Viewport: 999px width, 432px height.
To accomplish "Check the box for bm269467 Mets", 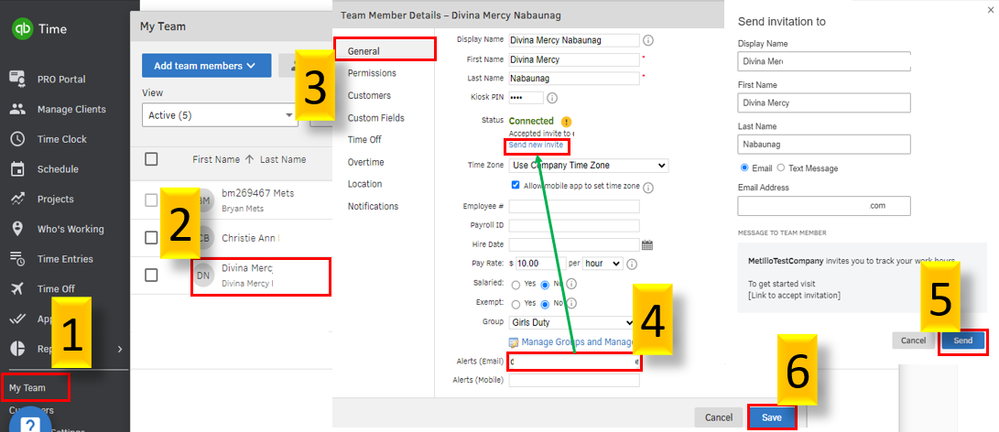I will click(151, 200).
